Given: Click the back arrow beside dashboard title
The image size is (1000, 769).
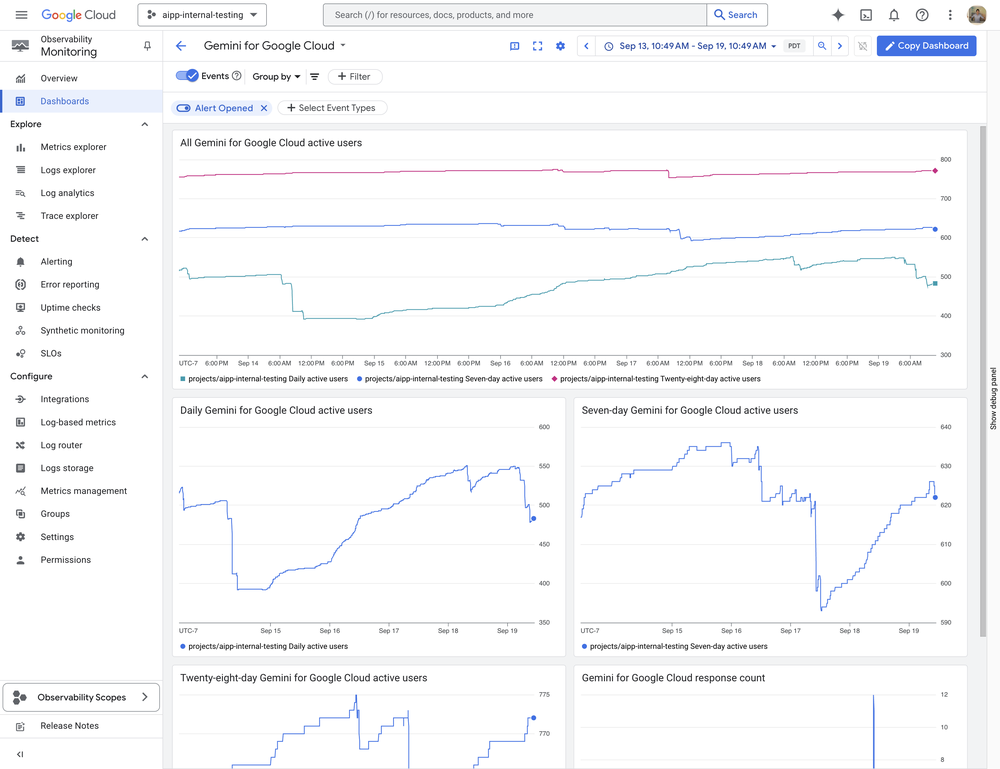Looking at the screenshot, I should (181, 46).
